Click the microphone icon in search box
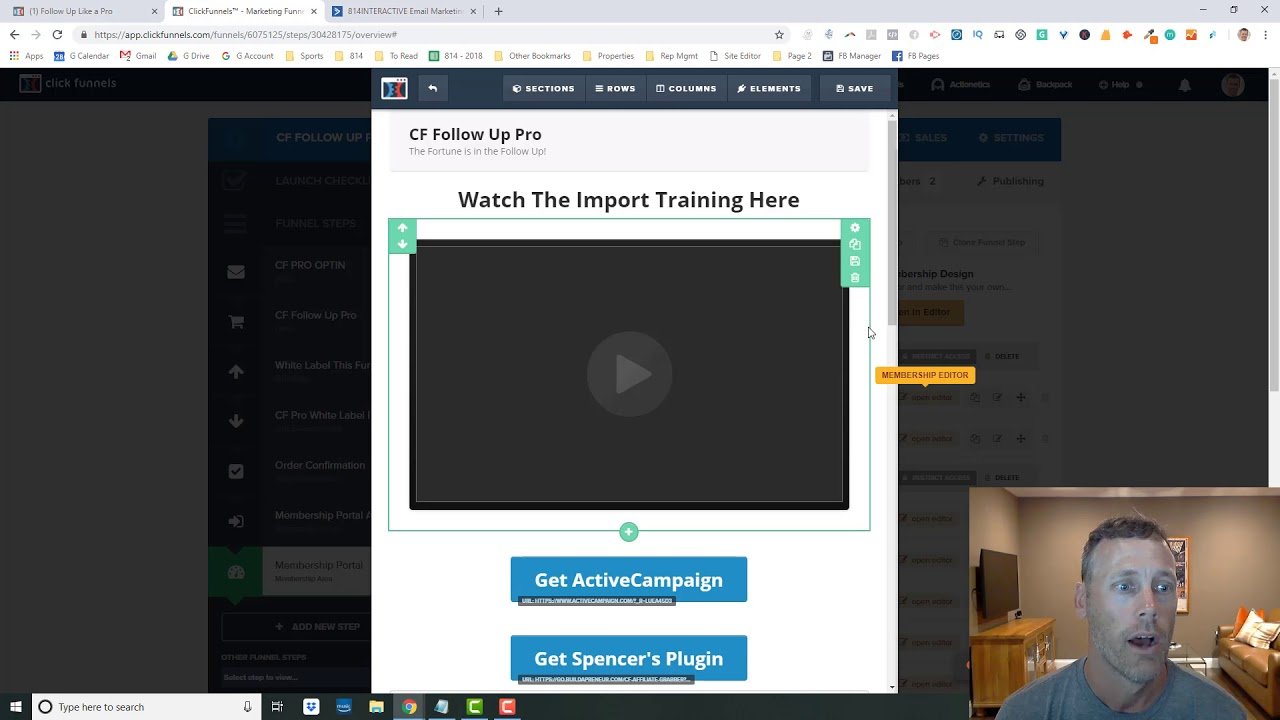 247,707
